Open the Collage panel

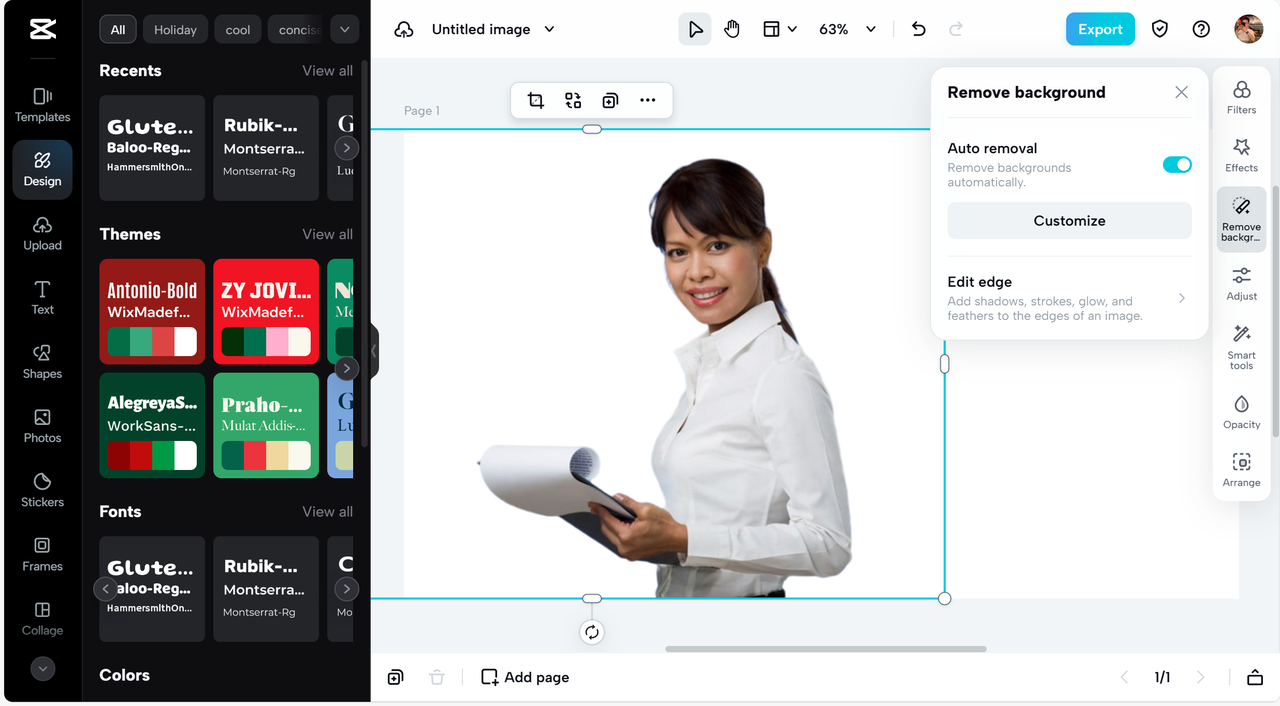[42, 618]
